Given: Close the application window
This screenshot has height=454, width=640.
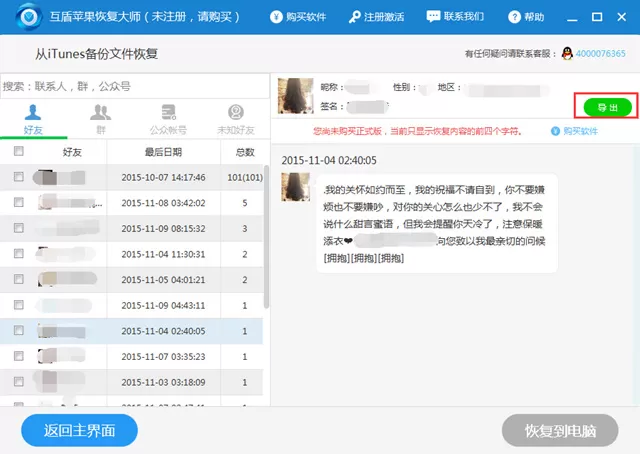Looking at the screenshot, I should pyautogui.click(x=621, y=17).
